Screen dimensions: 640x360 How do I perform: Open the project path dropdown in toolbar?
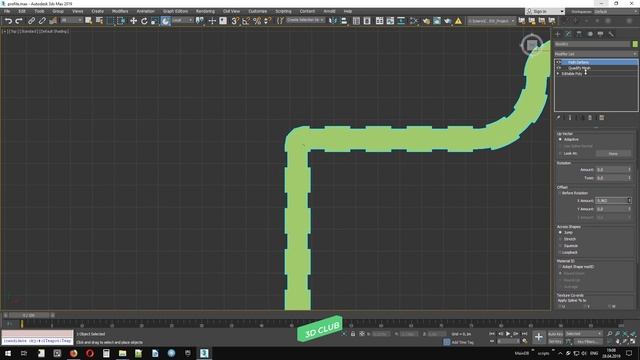[491, 21]
